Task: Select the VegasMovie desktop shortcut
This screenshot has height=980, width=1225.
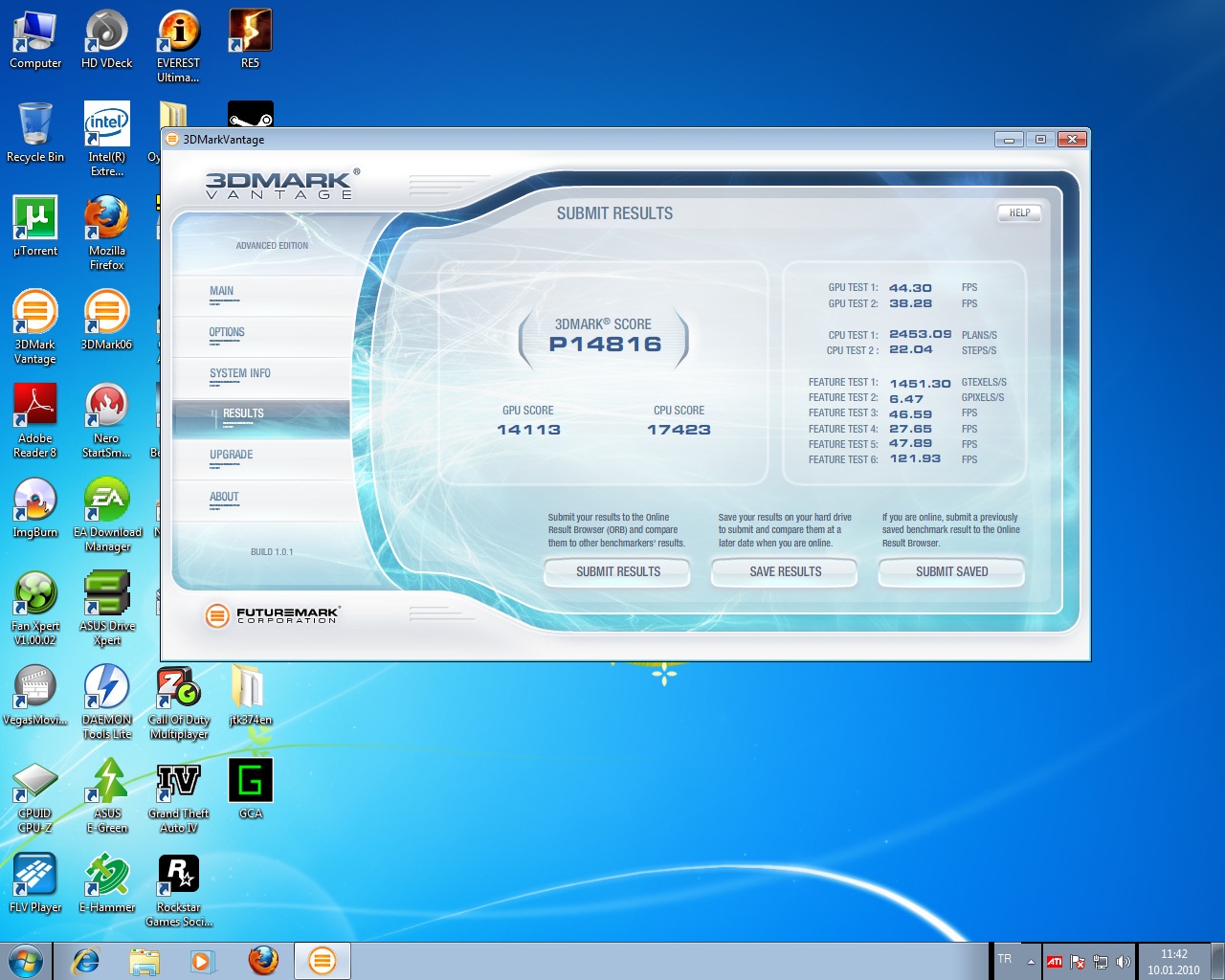Action: pos(35,696)
